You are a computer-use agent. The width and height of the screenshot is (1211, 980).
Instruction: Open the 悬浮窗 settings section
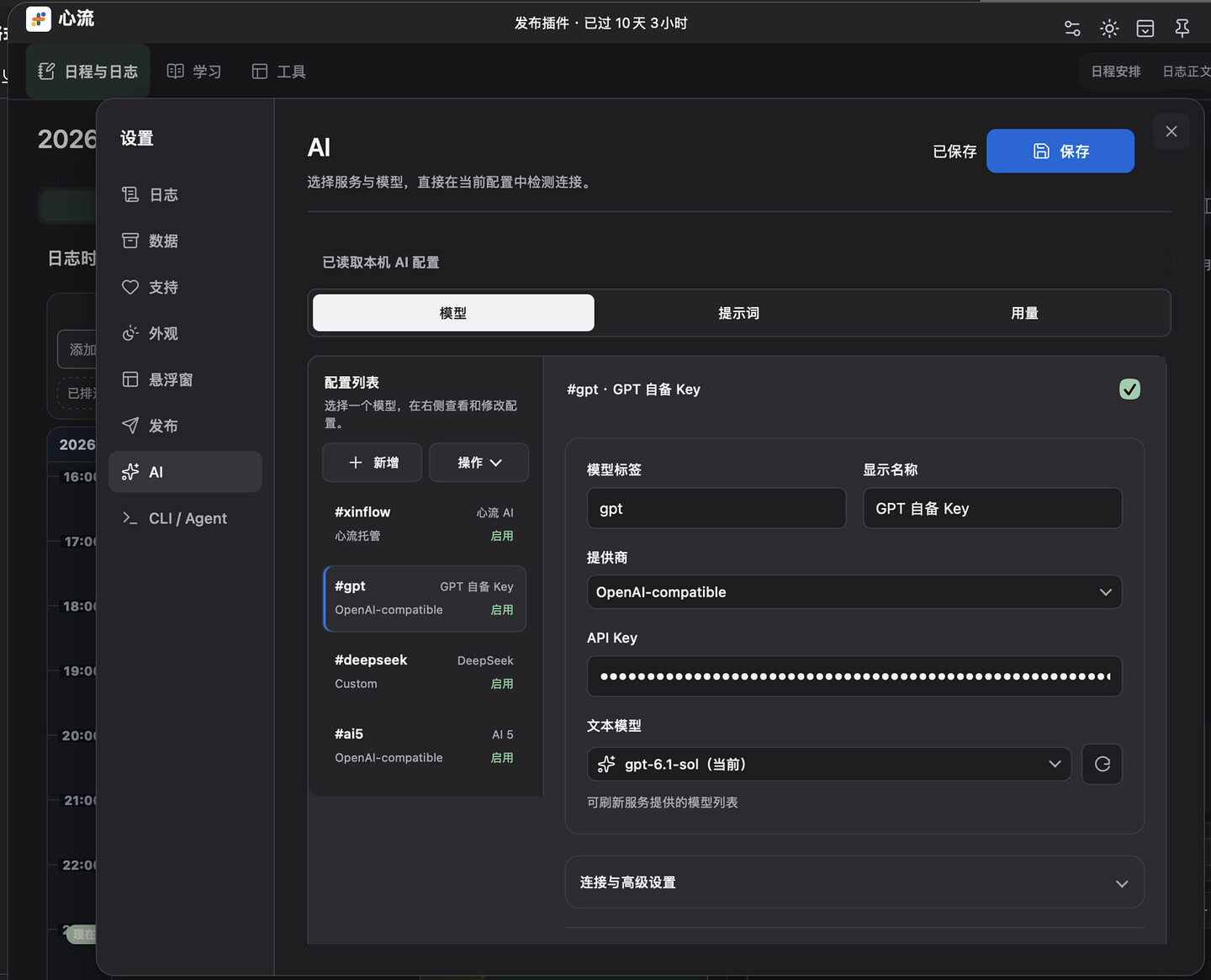185,379
